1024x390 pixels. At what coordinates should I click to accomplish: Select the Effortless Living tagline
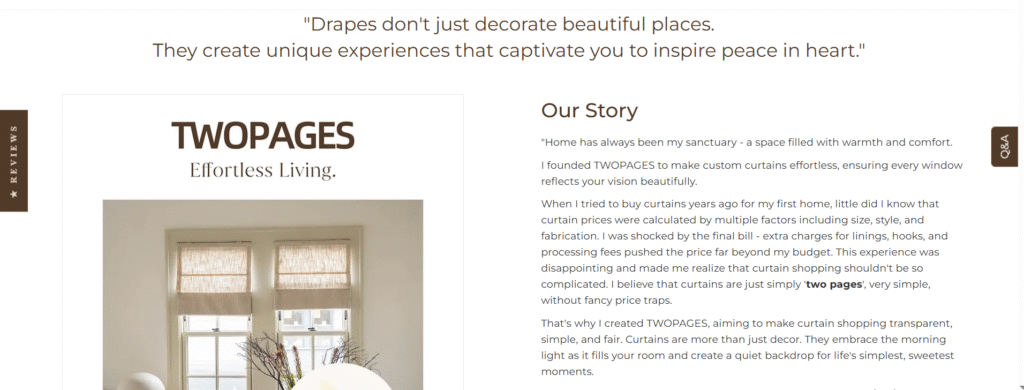click(x=263, y=171)
